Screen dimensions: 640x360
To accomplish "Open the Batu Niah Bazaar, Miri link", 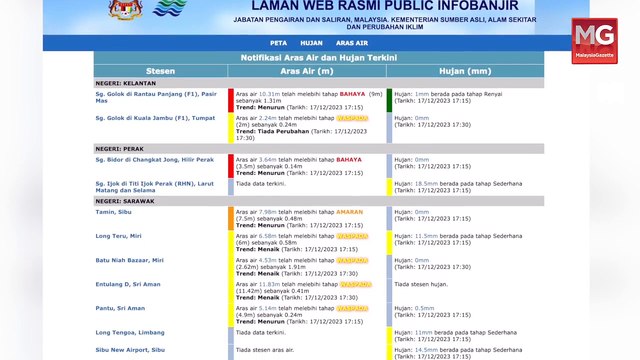I will pos(129,260).
